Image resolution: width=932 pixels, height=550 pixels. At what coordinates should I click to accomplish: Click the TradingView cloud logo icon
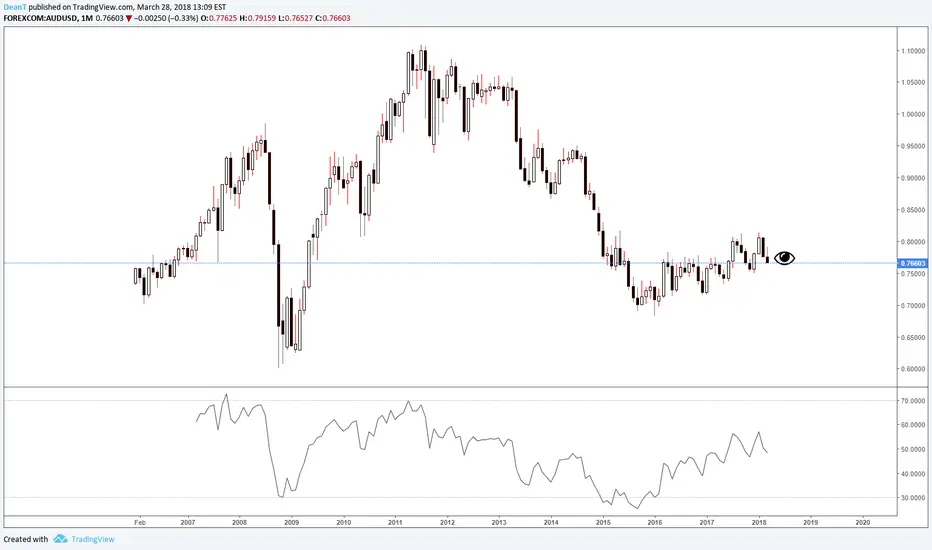(60, 539)
